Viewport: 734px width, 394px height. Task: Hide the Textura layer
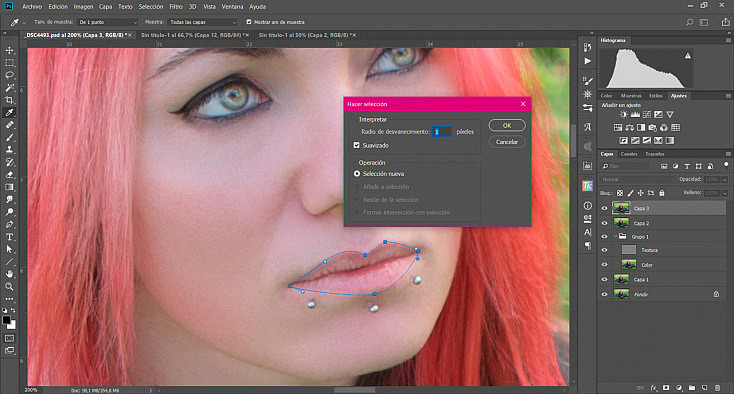tap(604, 250)
